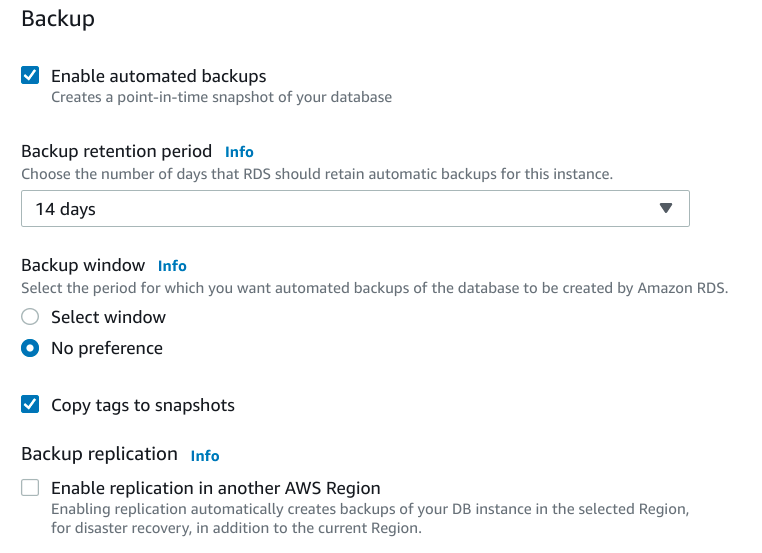Select the No preference radio button
This screenshot has width=762, height=553.
31,348
